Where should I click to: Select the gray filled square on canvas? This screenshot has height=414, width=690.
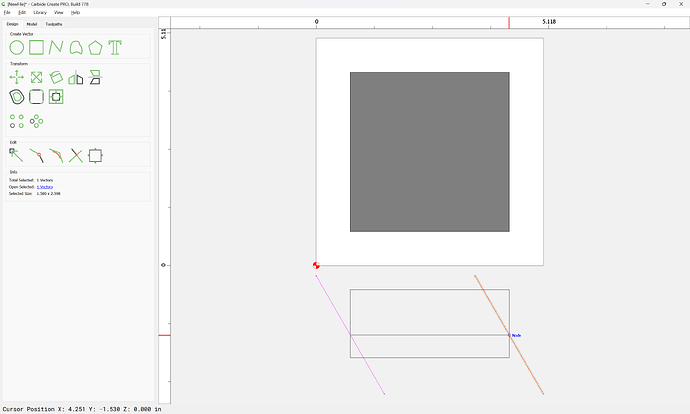click(429, 152)
